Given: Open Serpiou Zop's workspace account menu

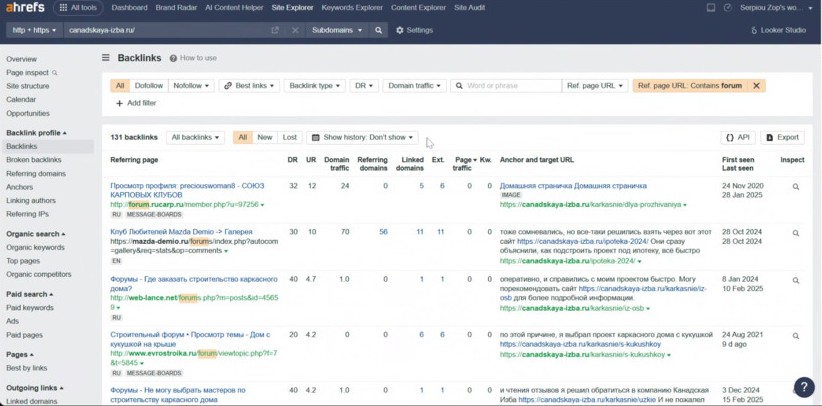Looking at the screenshot, I should pyautogui.click(x=777, y=8).
